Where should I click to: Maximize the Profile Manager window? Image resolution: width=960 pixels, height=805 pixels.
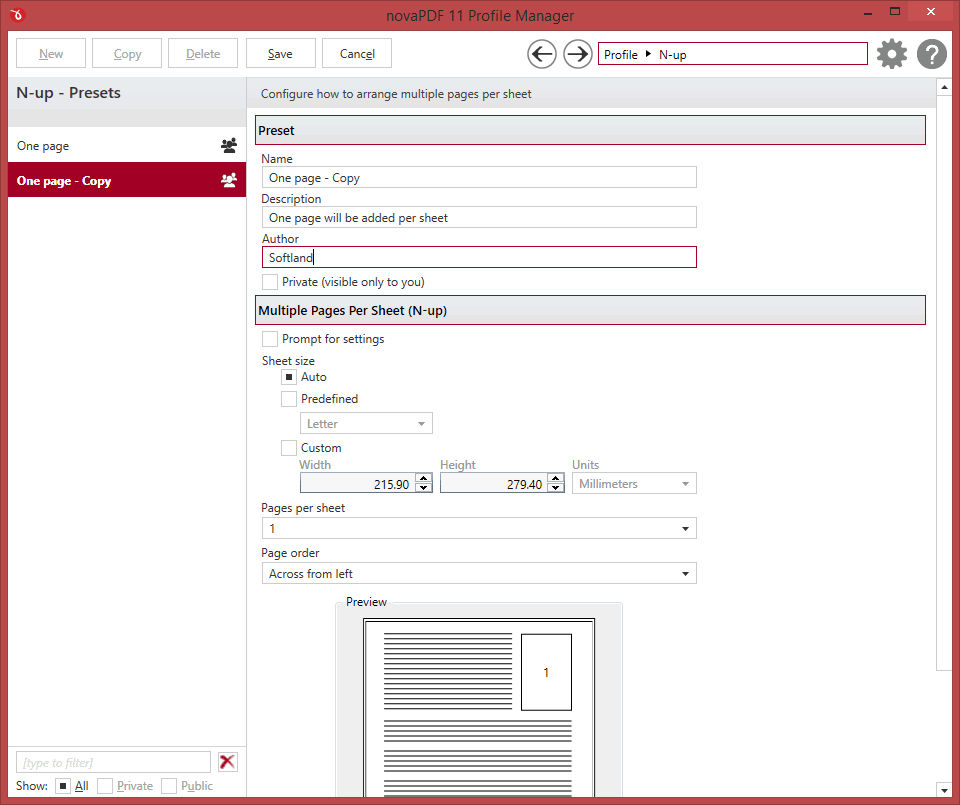click(x=894, y=12)
